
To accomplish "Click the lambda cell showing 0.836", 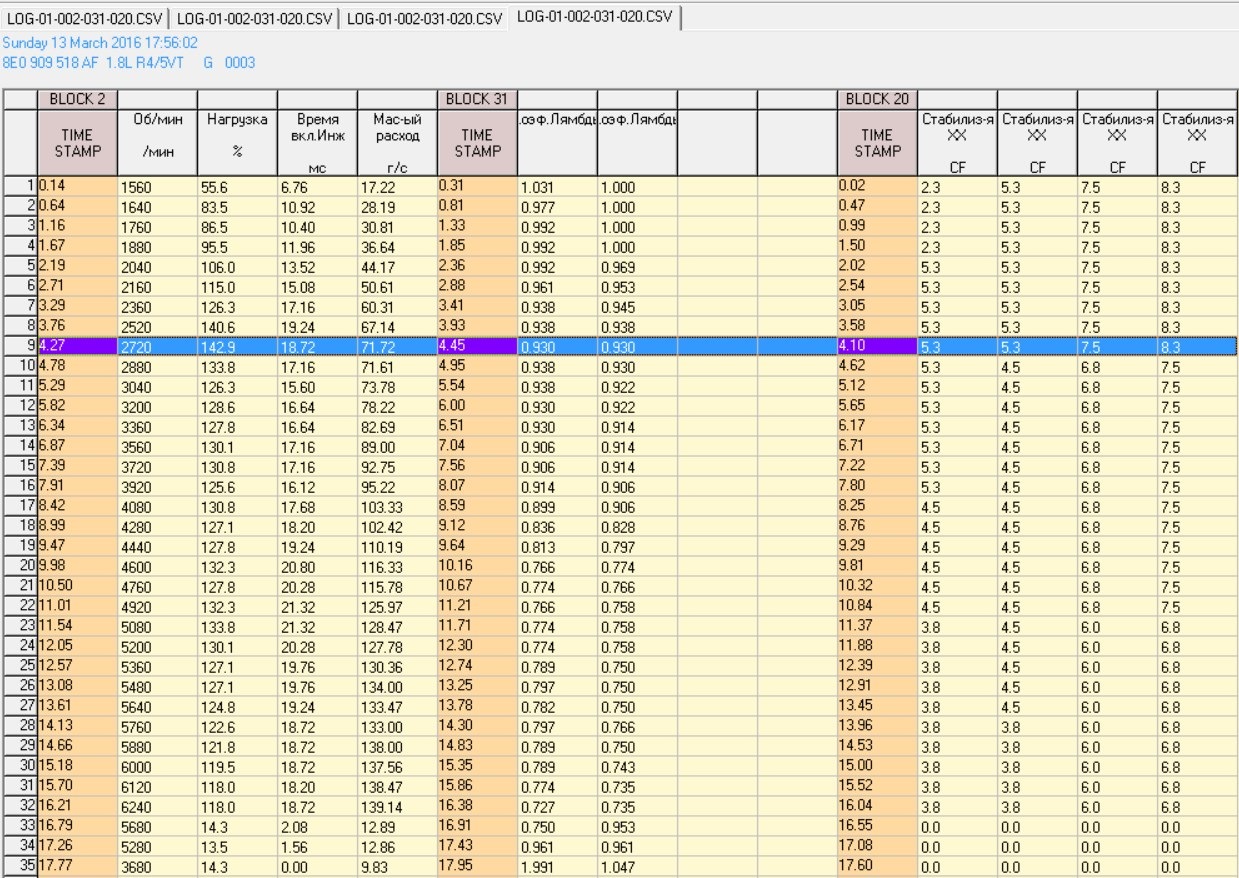I will (x=557, y=527).
